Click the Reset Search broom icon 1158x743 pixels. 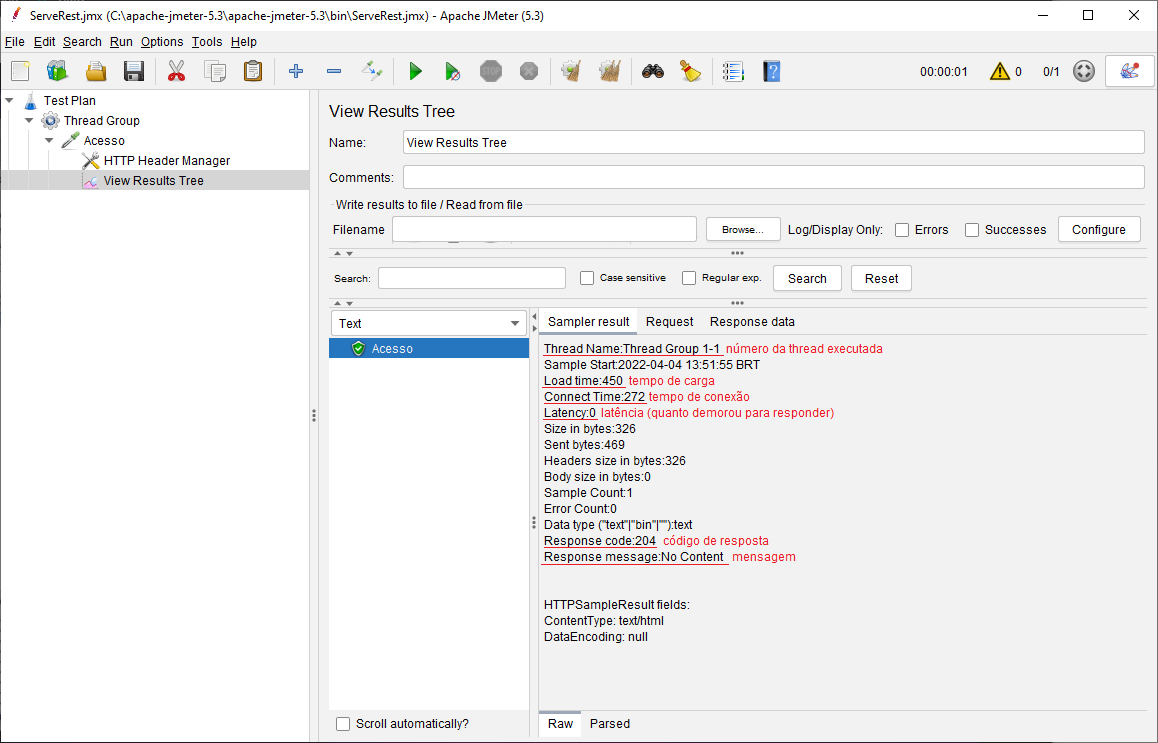pos(691,72)
